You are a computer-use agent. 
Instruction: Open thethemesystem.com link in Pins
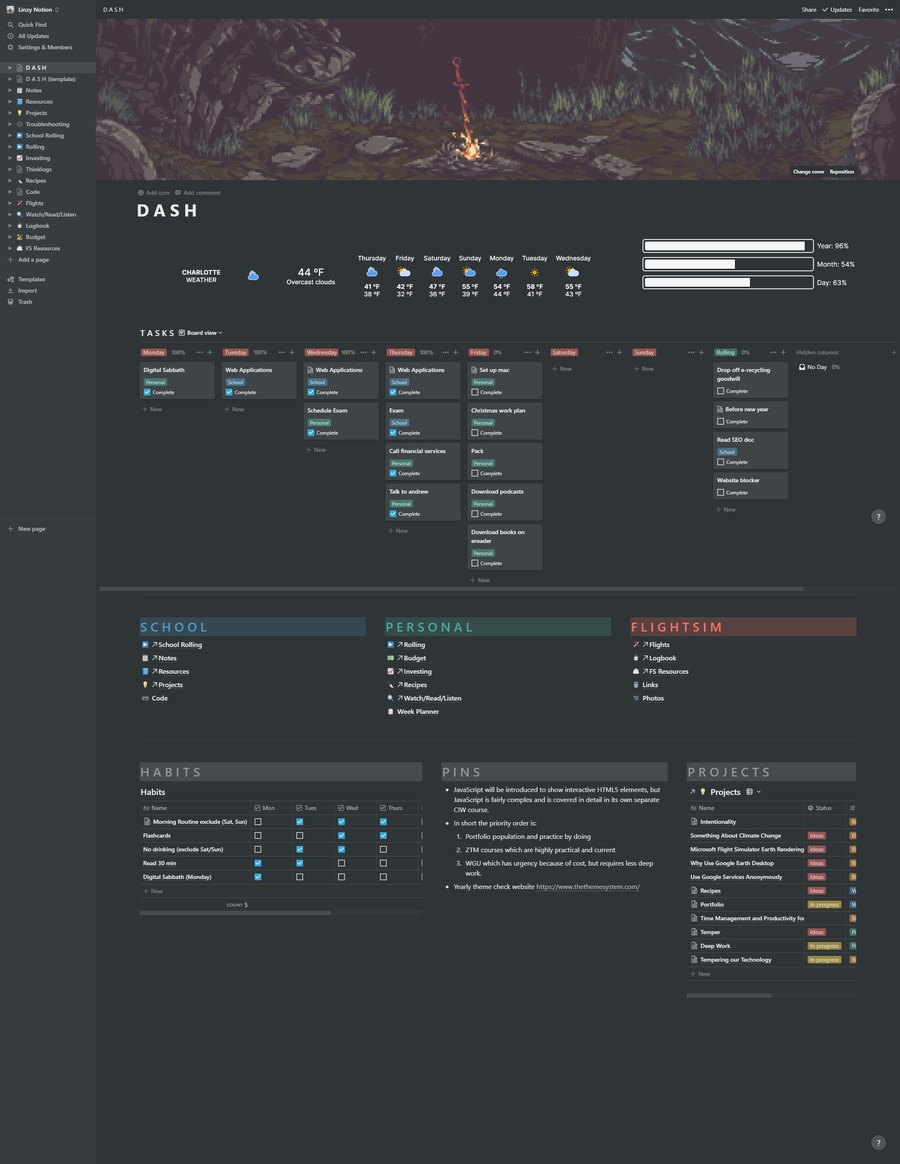[x=587, y=887]
